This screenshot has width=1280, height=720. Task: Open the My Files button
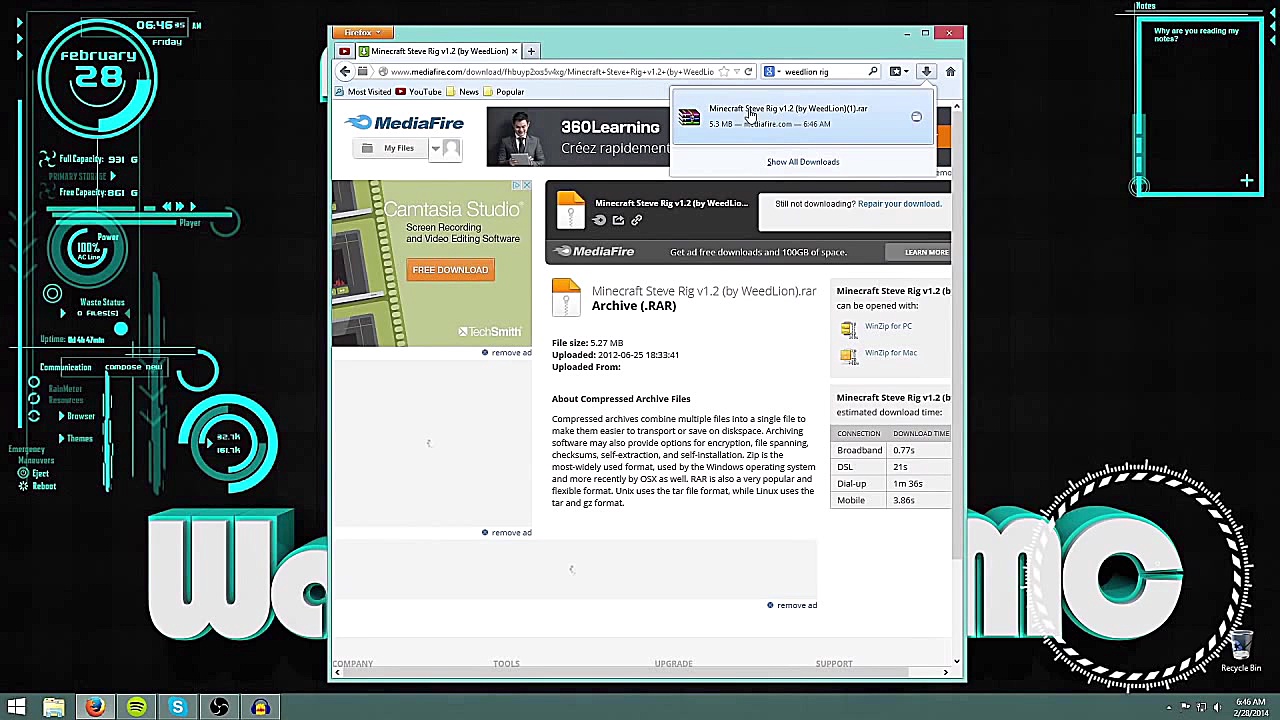click(x=391, y=149)
